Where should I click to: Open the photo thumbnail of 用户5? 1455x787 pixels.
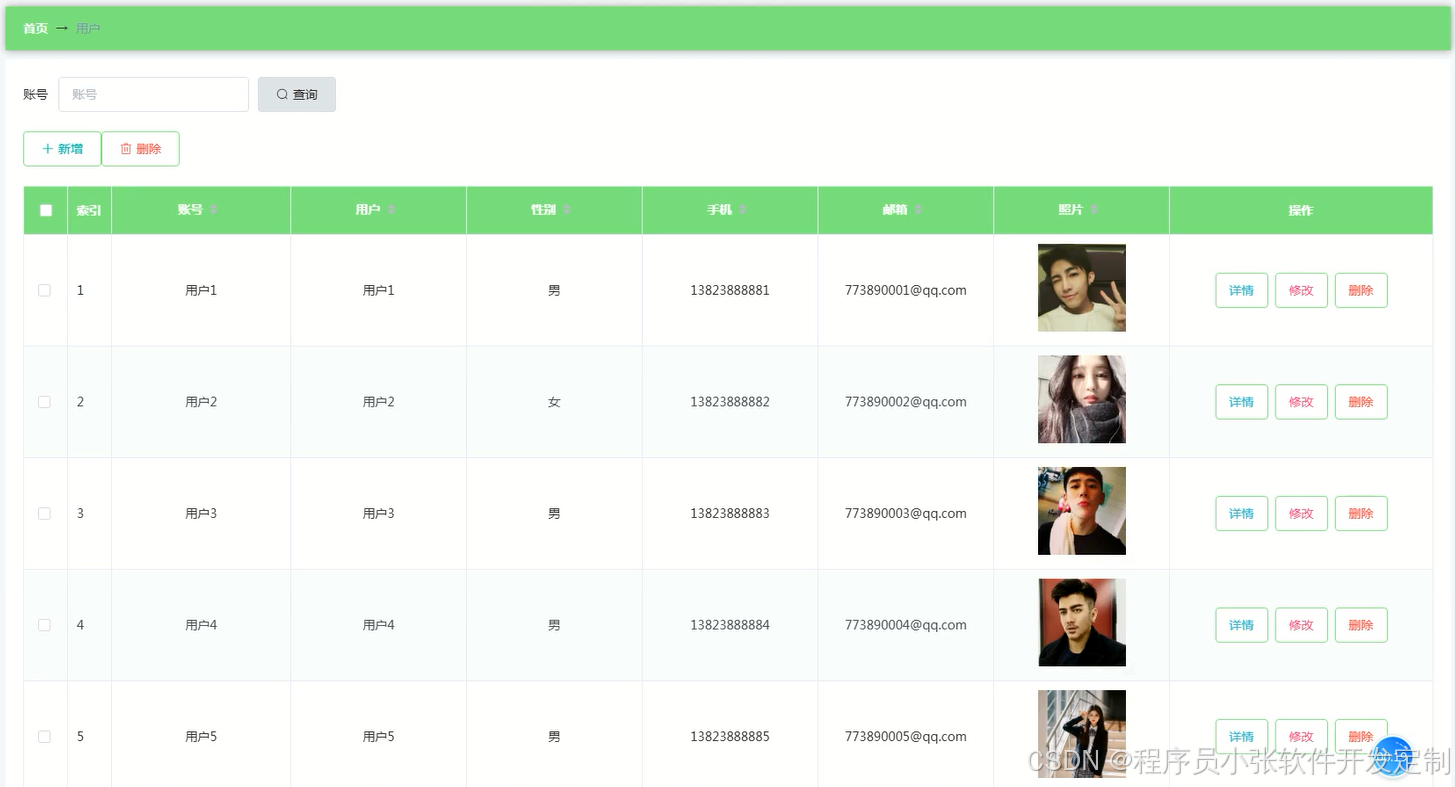[1082, 734]
